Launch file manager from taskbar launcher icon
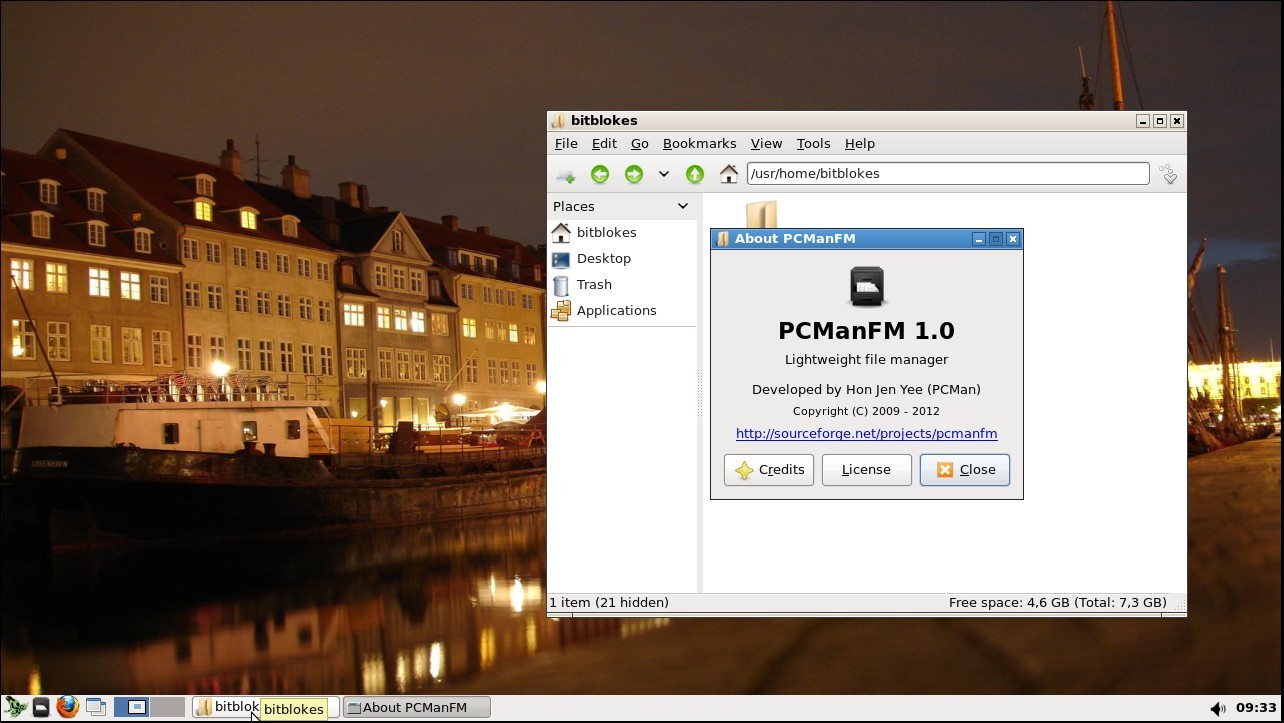 41,708
